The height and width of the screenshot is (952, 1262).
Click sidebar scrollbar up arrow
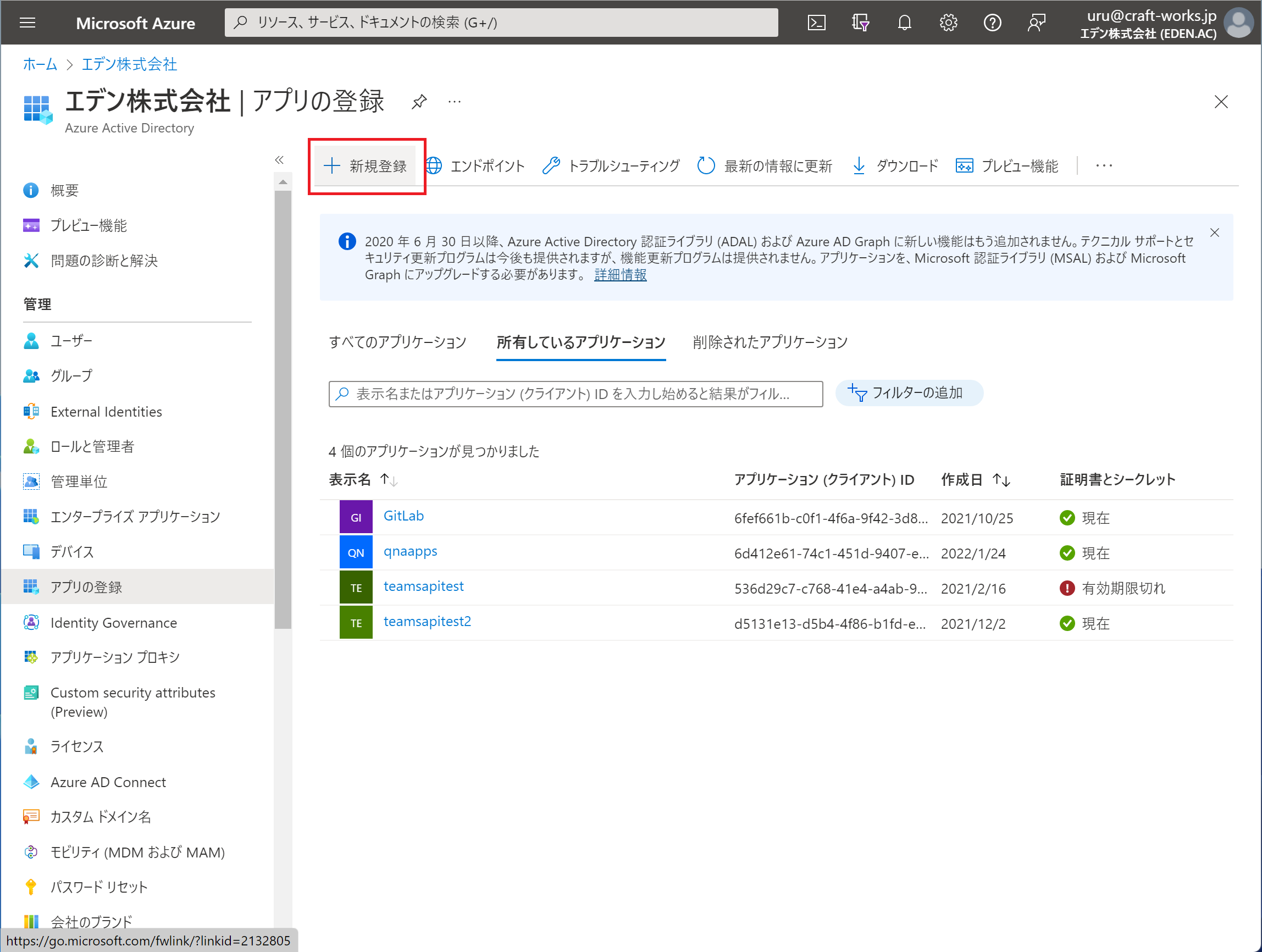283,182
